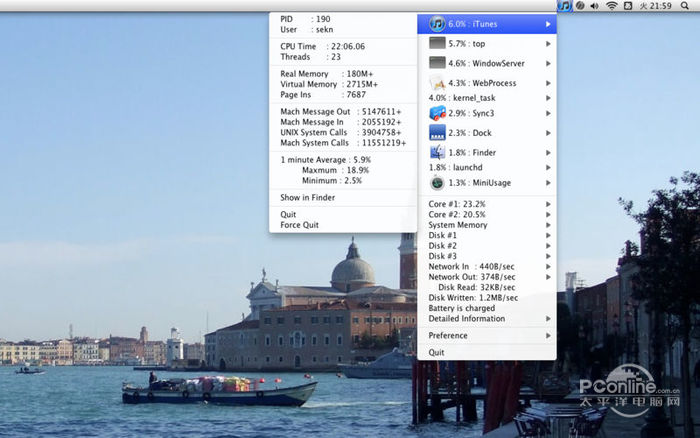Force Quit the iTunes process
Screen dimensions: 700x438
tap(299, 225)
